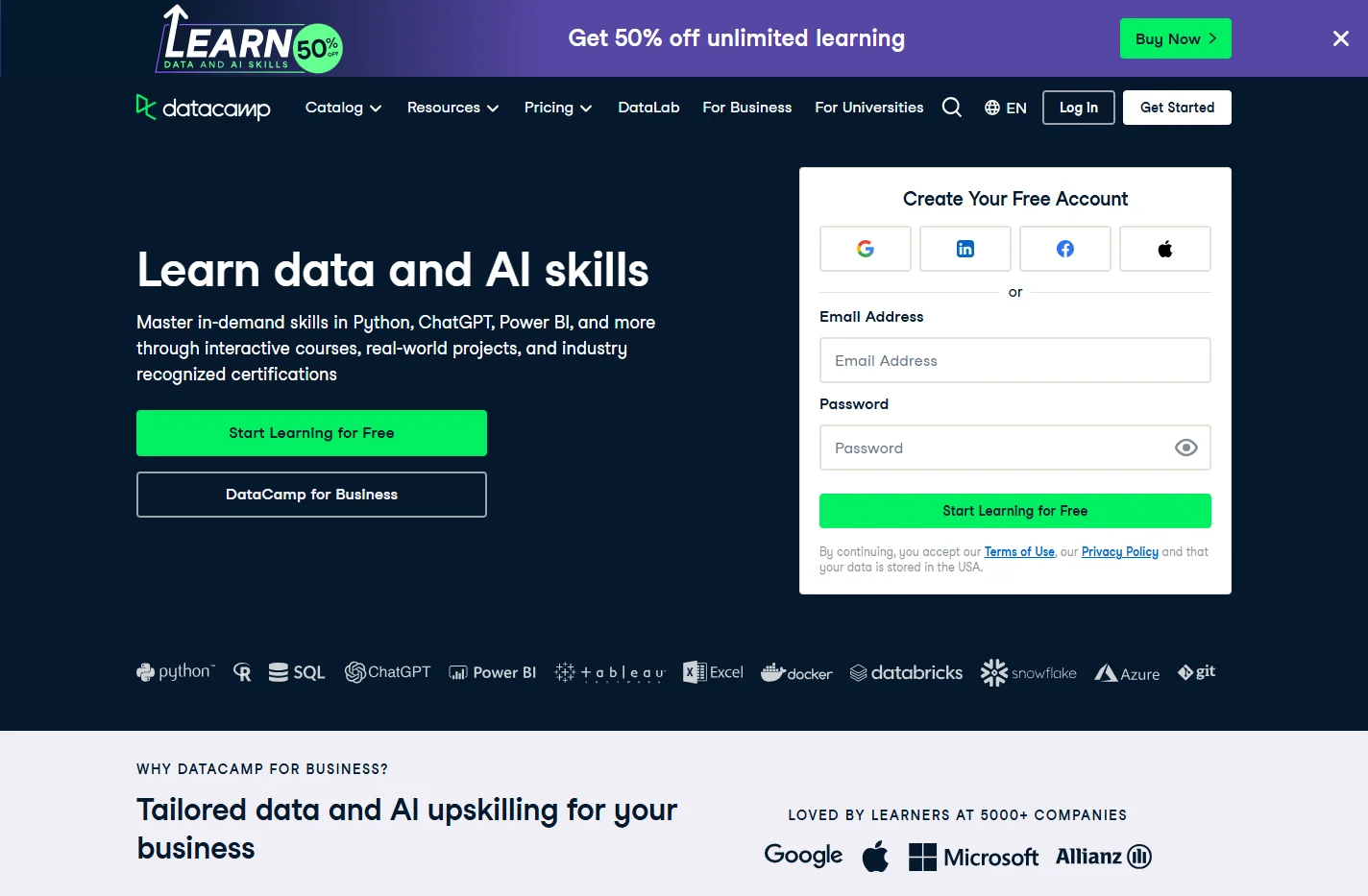The height and width of the screenshot is (896, 1368).
Task: Click the globe language icon
Action: [x=992, y=108]
